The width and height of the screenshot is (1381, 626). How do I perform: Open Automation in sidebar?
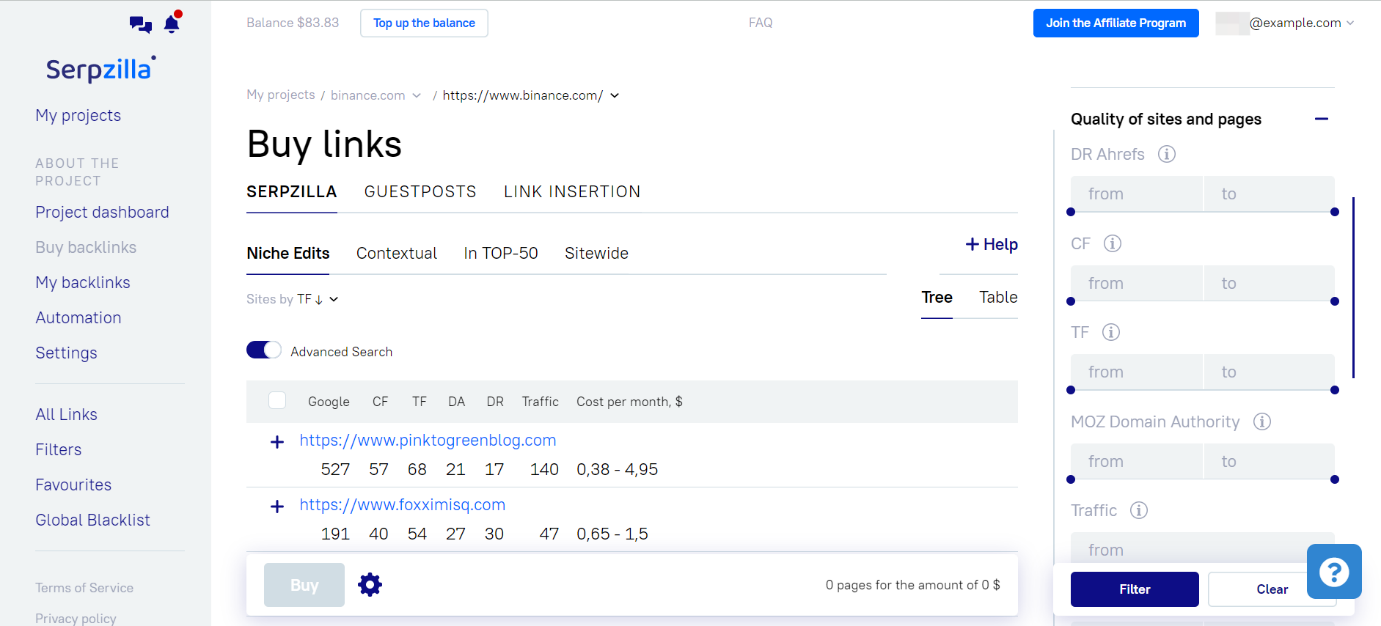pos(78,317)
